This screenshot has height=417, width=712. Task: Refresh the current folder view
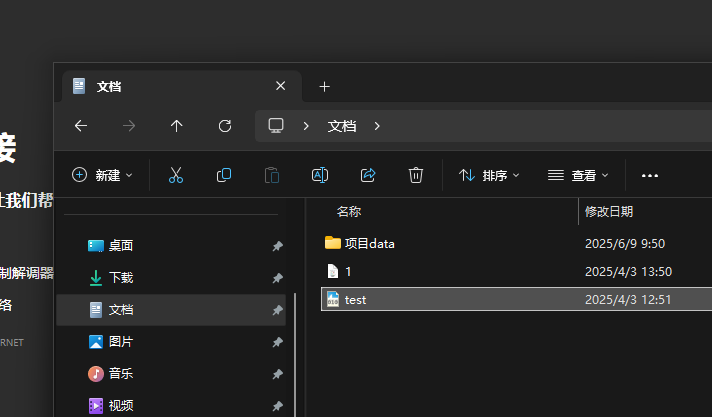coord(225,126)
